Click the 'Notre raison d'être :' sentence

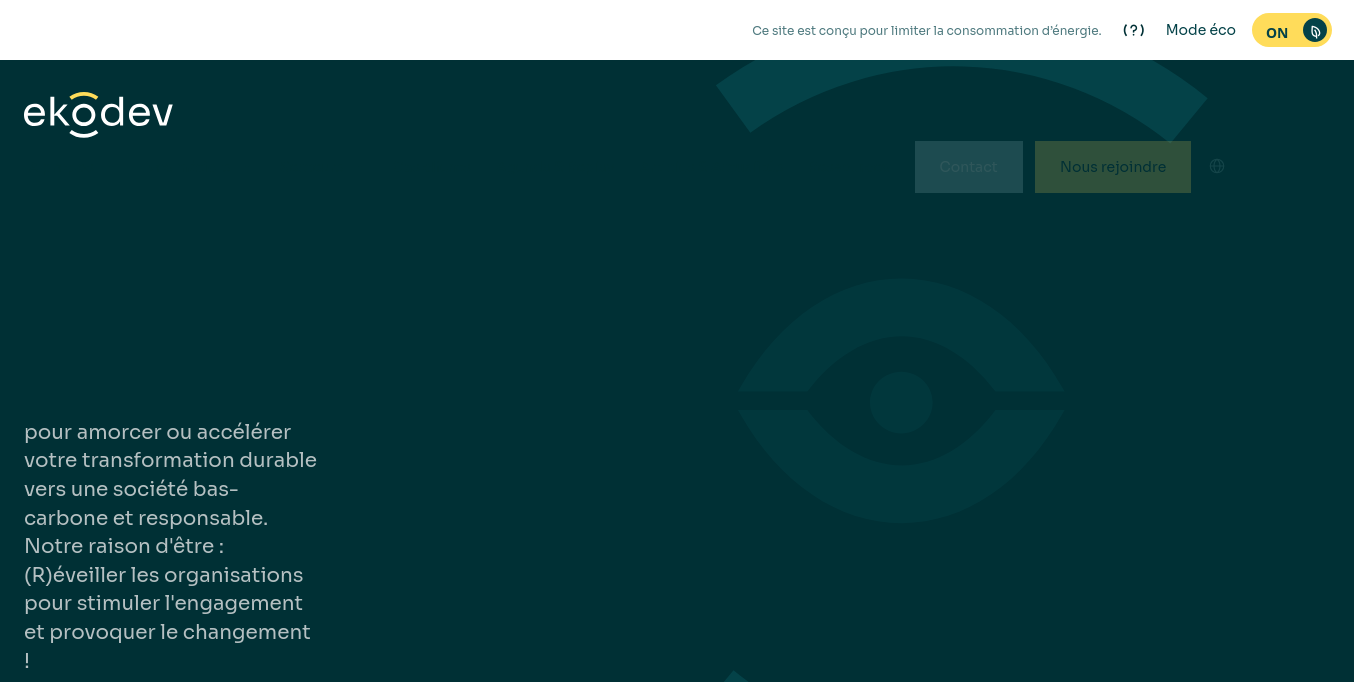123,546
